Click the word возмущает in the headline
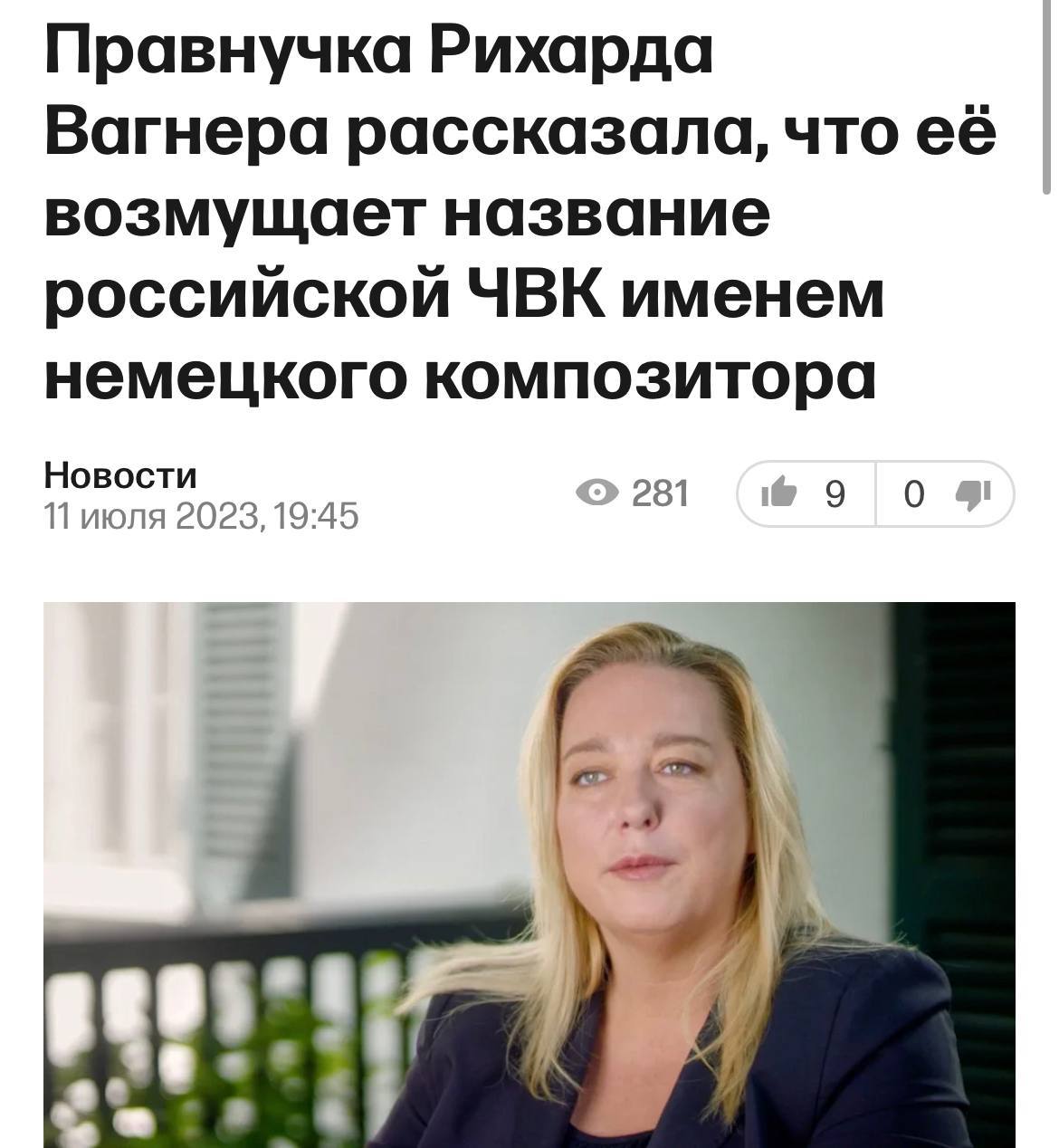The width and height of the screenshot is (1059, 1148). pyautogui.click(x=232, y=217)
